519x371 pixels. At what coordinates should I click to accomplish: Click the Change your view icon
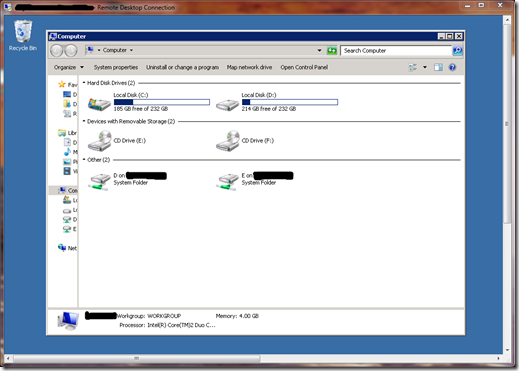(413, 67)
